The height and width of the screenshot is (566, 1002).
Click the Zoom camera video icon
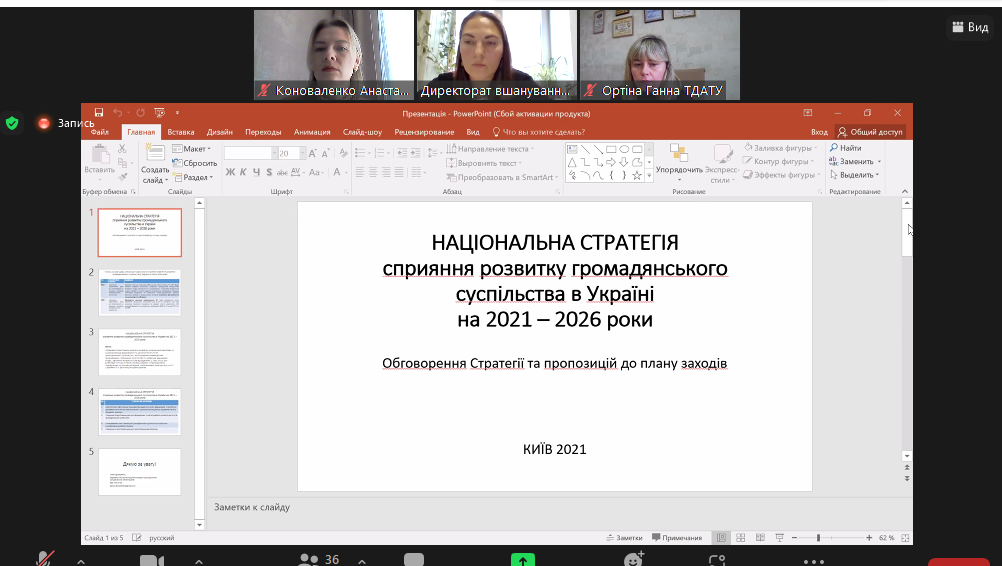pos(151,560)
